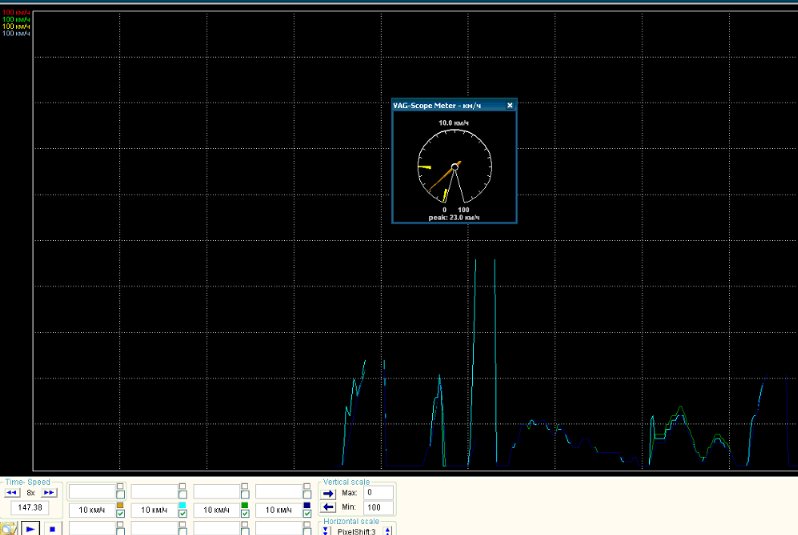The image size is (798, 535).
Task: Click the Min value field showing 100
Action: point(378,507)
